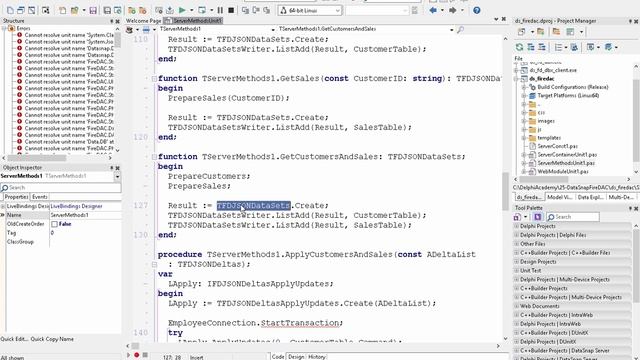Expand the Target Platforms (Linux64) node

[x=524, y=96]
